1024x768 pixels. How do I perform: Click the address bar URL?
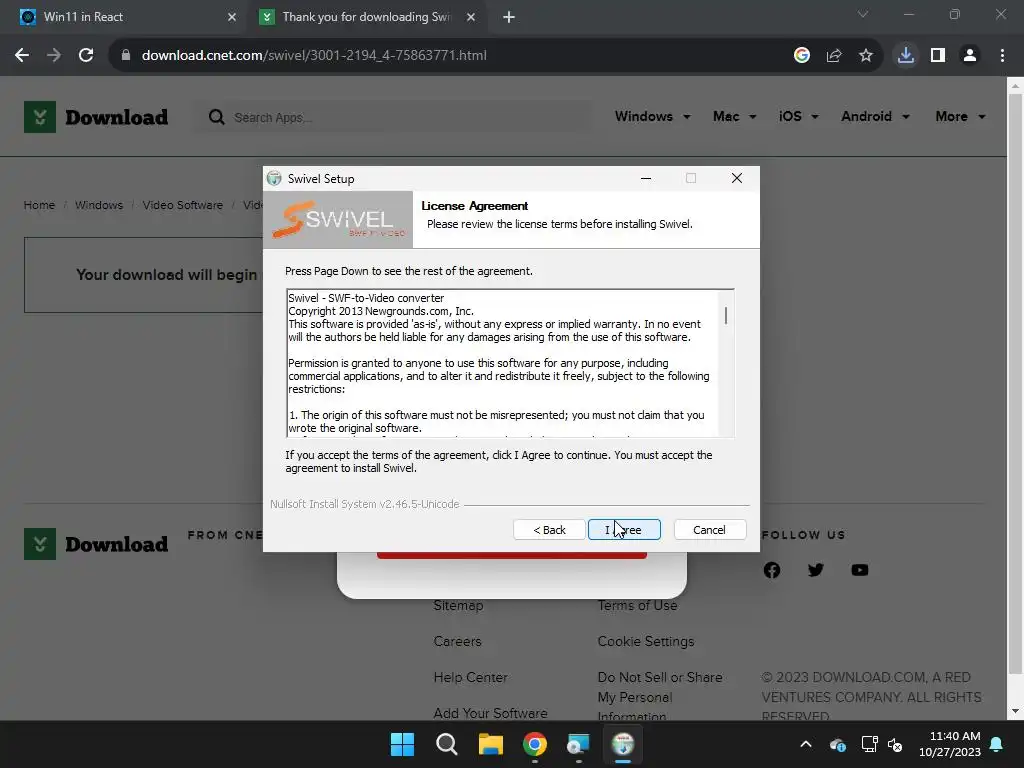[314, 56]
